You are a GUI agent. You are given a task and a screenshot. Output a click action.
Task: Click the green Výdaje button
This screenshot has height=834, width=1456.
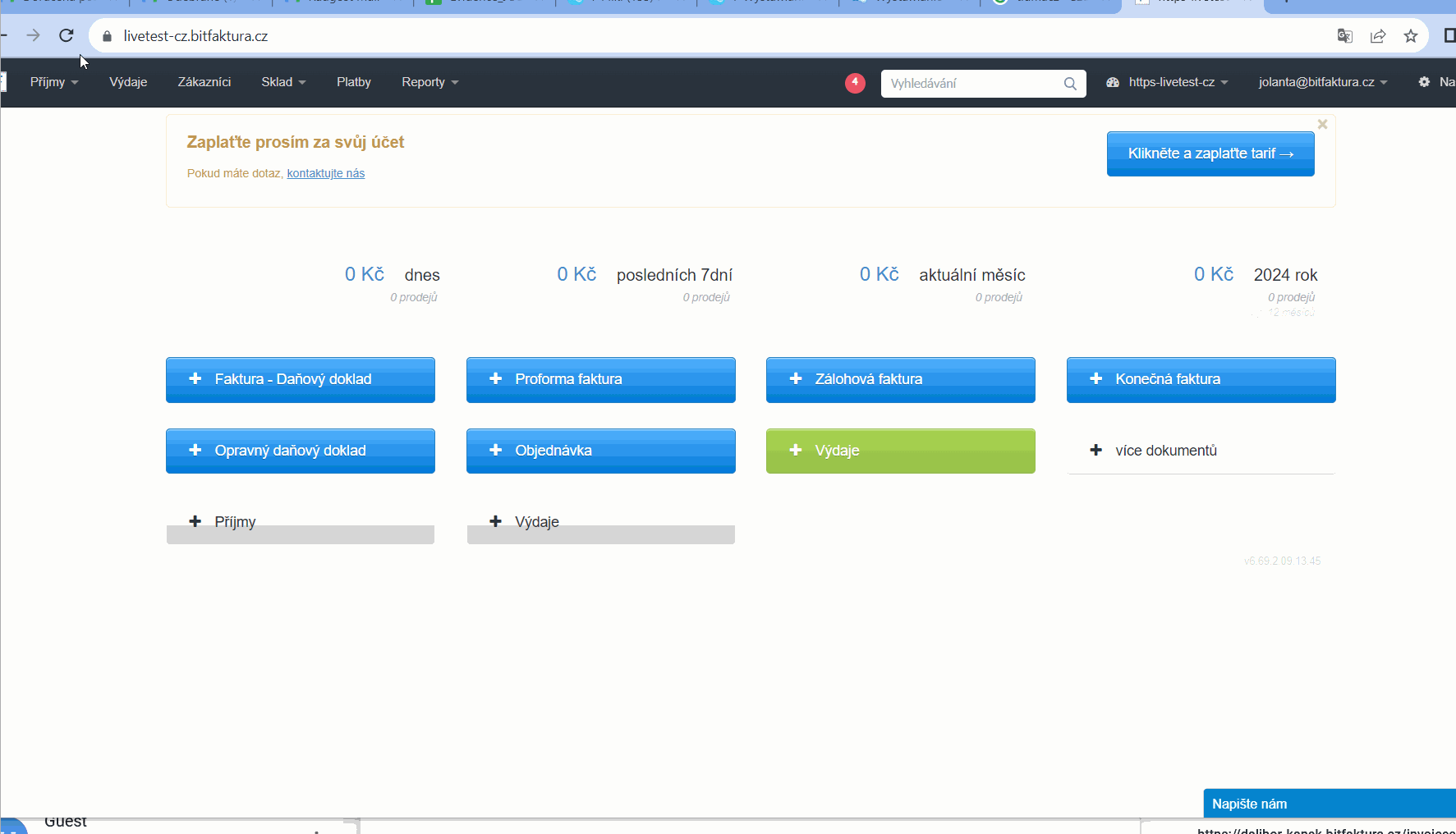click(900, 451)
